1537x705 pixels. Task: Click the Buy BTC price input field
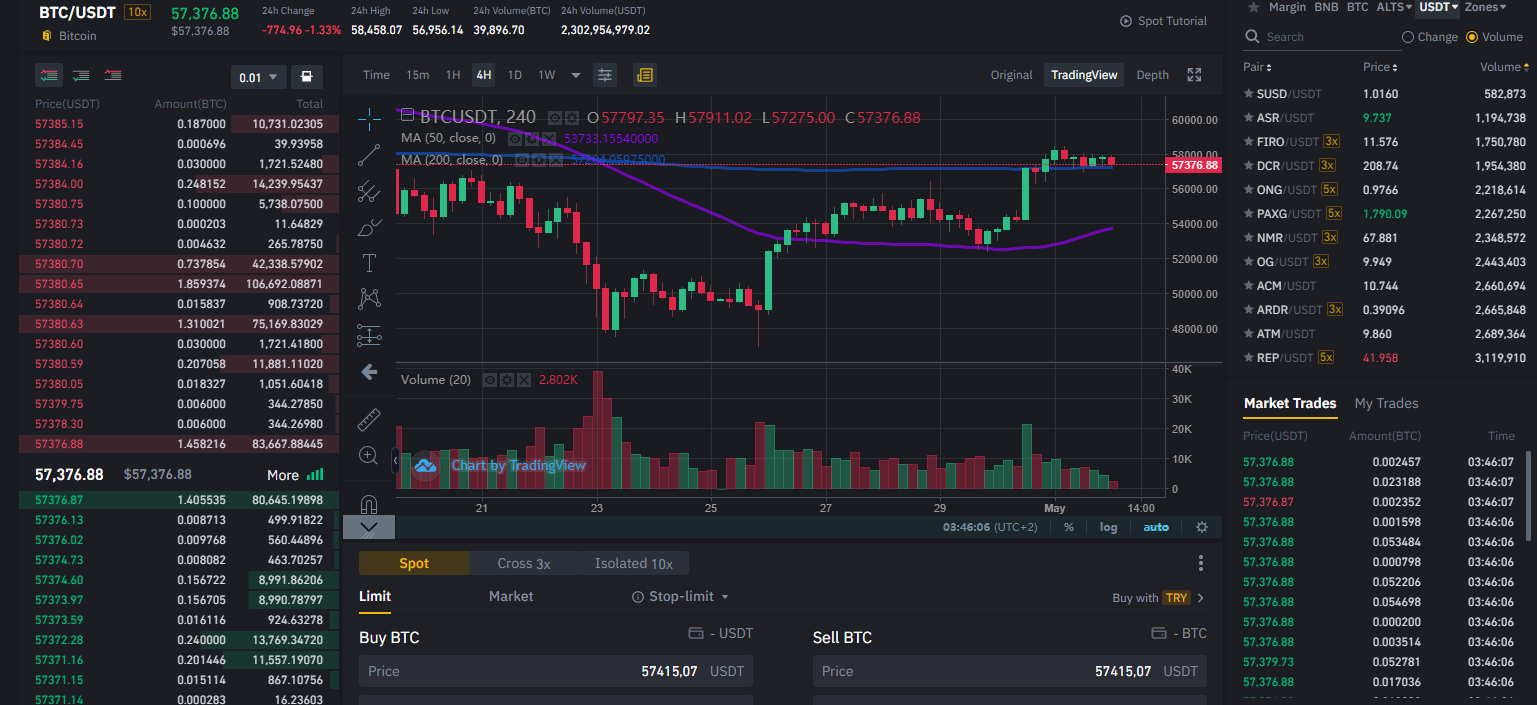(556, 671)
